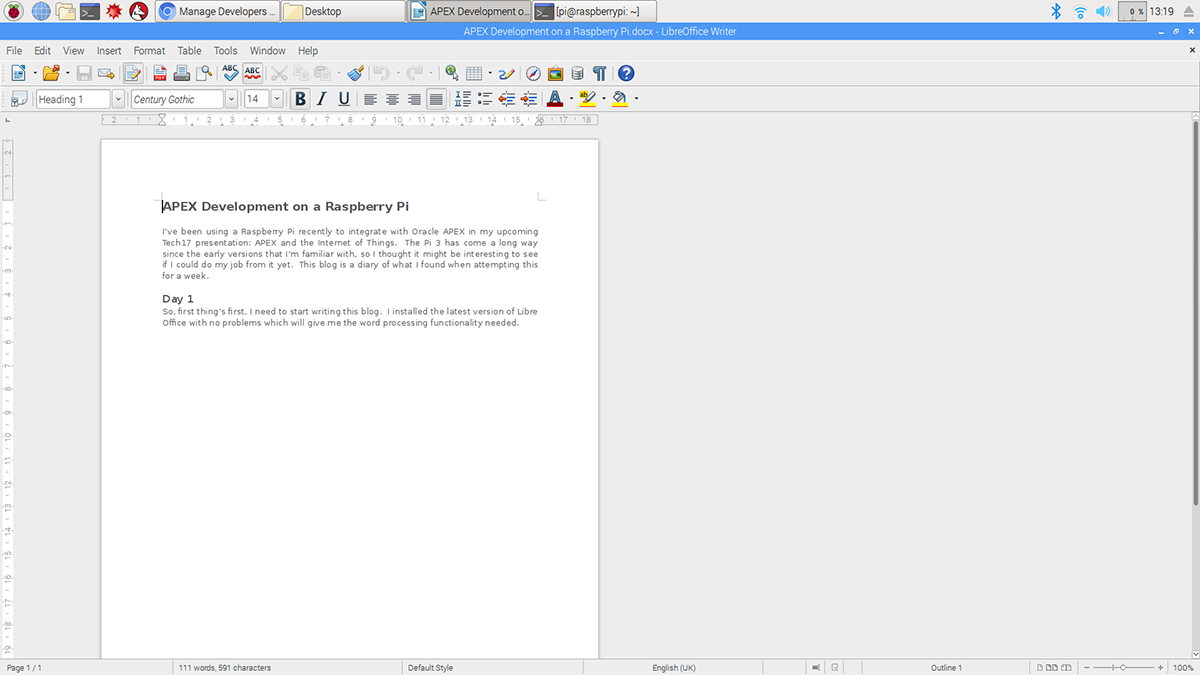Screen dimensions: 1200x675
Task: Click the 100% zoom level in status bar
Action: click(x=1183, y=667)
